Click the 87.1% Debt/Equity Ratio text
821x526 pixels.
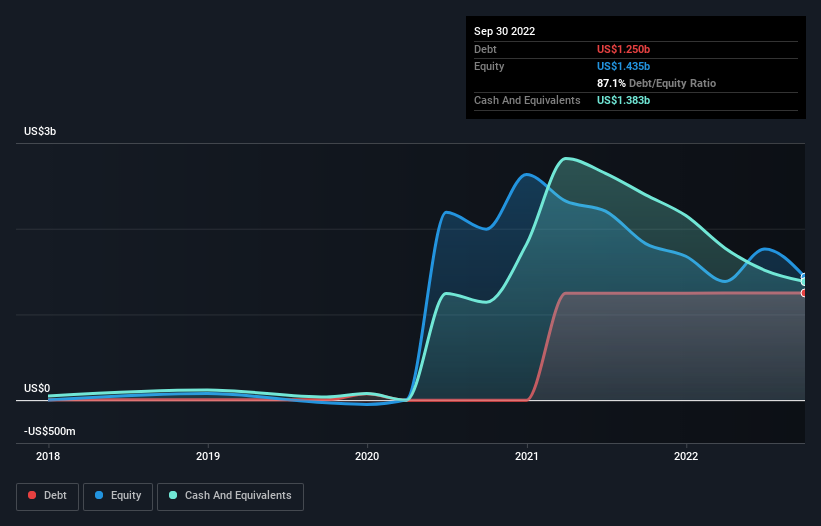pyautogui.click(x=657, y=83)
